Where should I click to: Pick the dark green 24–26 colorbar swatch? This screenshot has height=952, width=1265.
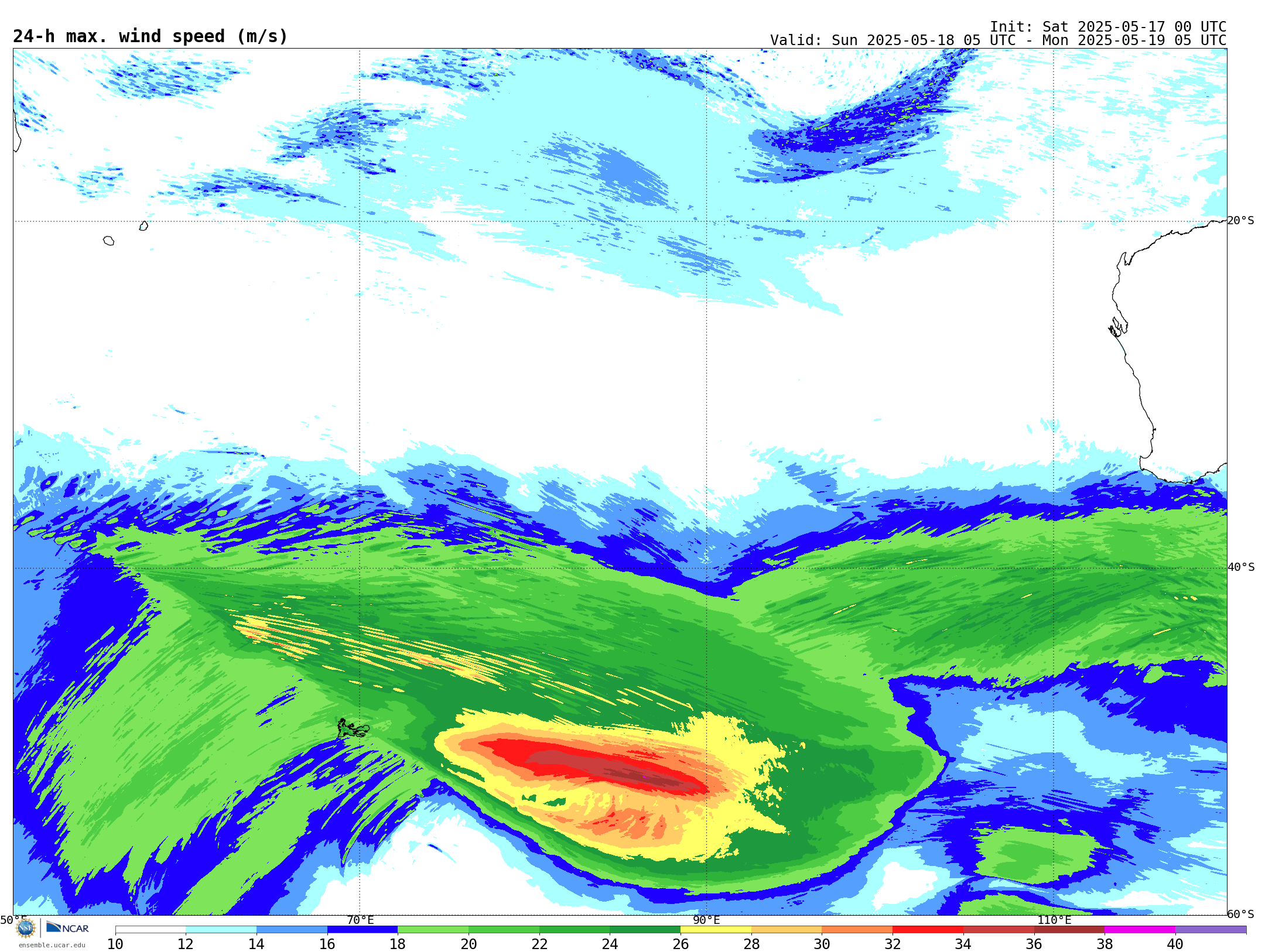[645, 930]
